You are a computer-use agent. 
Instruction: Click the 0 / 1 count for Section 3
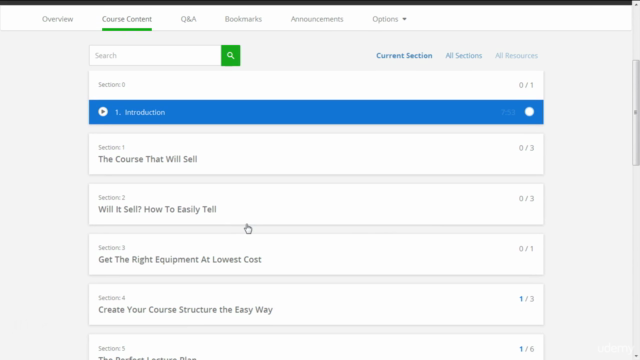coord(526,249)
